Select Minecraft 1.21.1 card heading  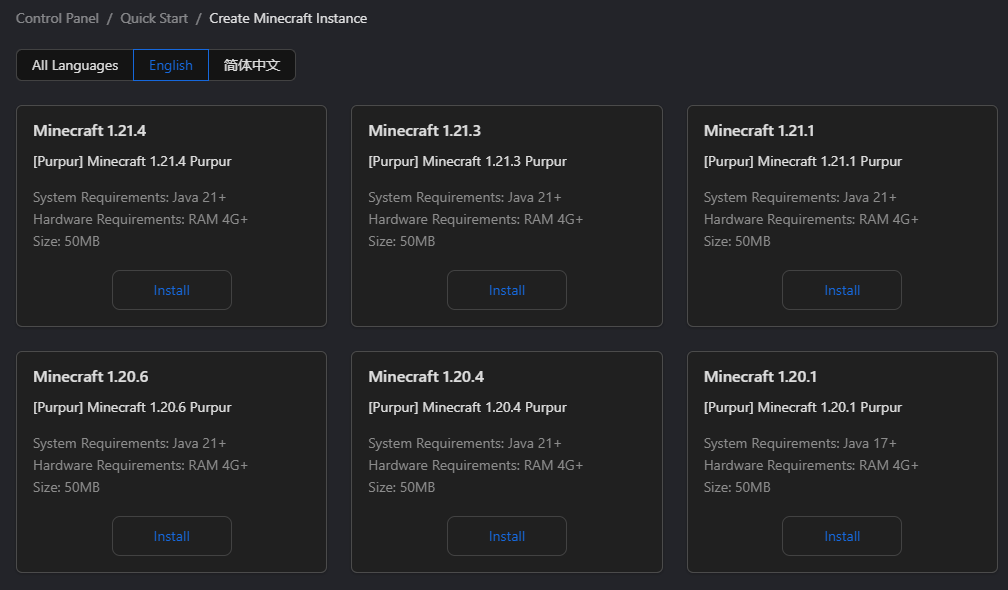760,131
